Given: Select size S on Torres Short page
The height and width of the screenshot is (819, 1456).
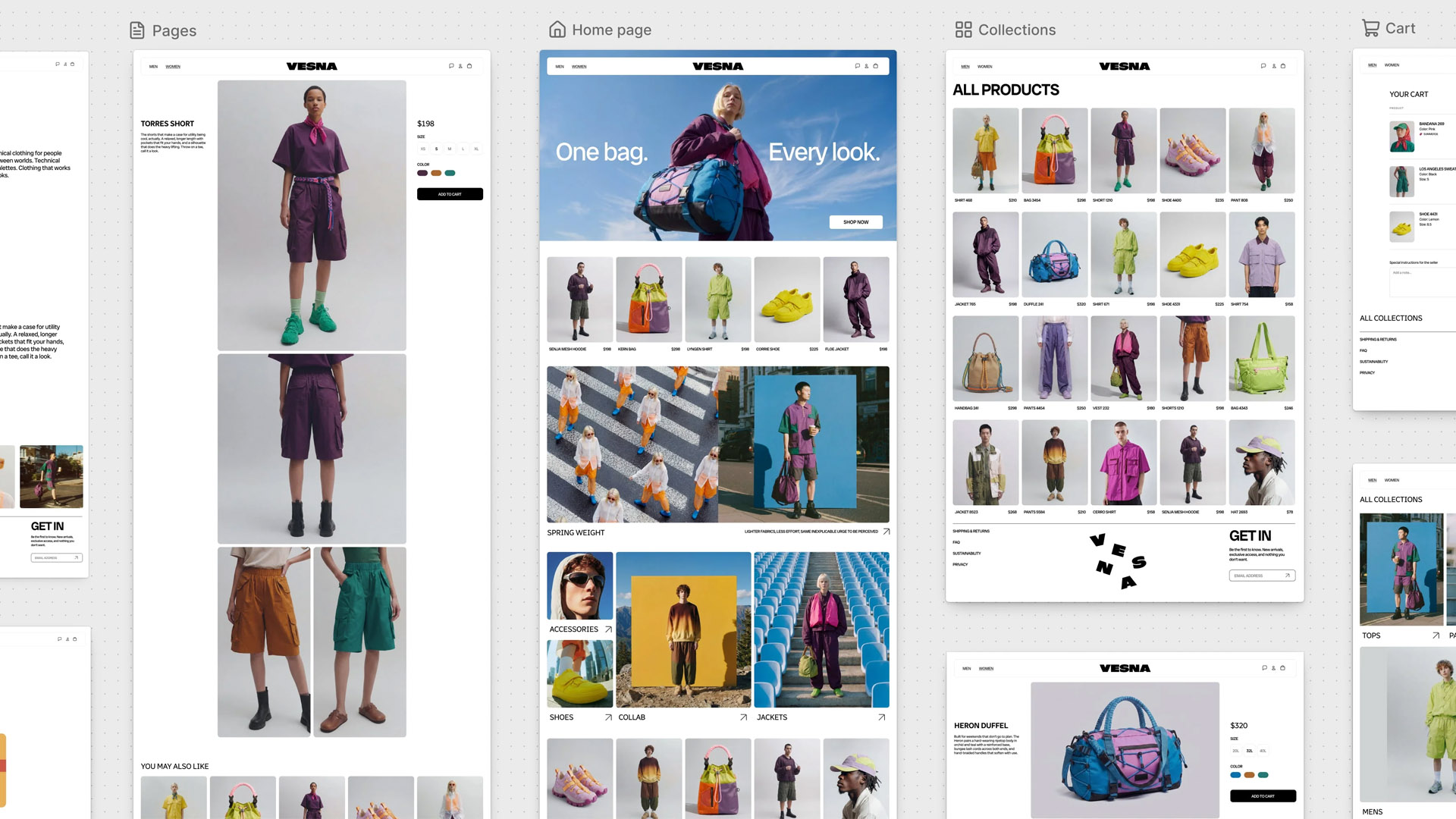Looking at the screenshot, I should 436,149.
